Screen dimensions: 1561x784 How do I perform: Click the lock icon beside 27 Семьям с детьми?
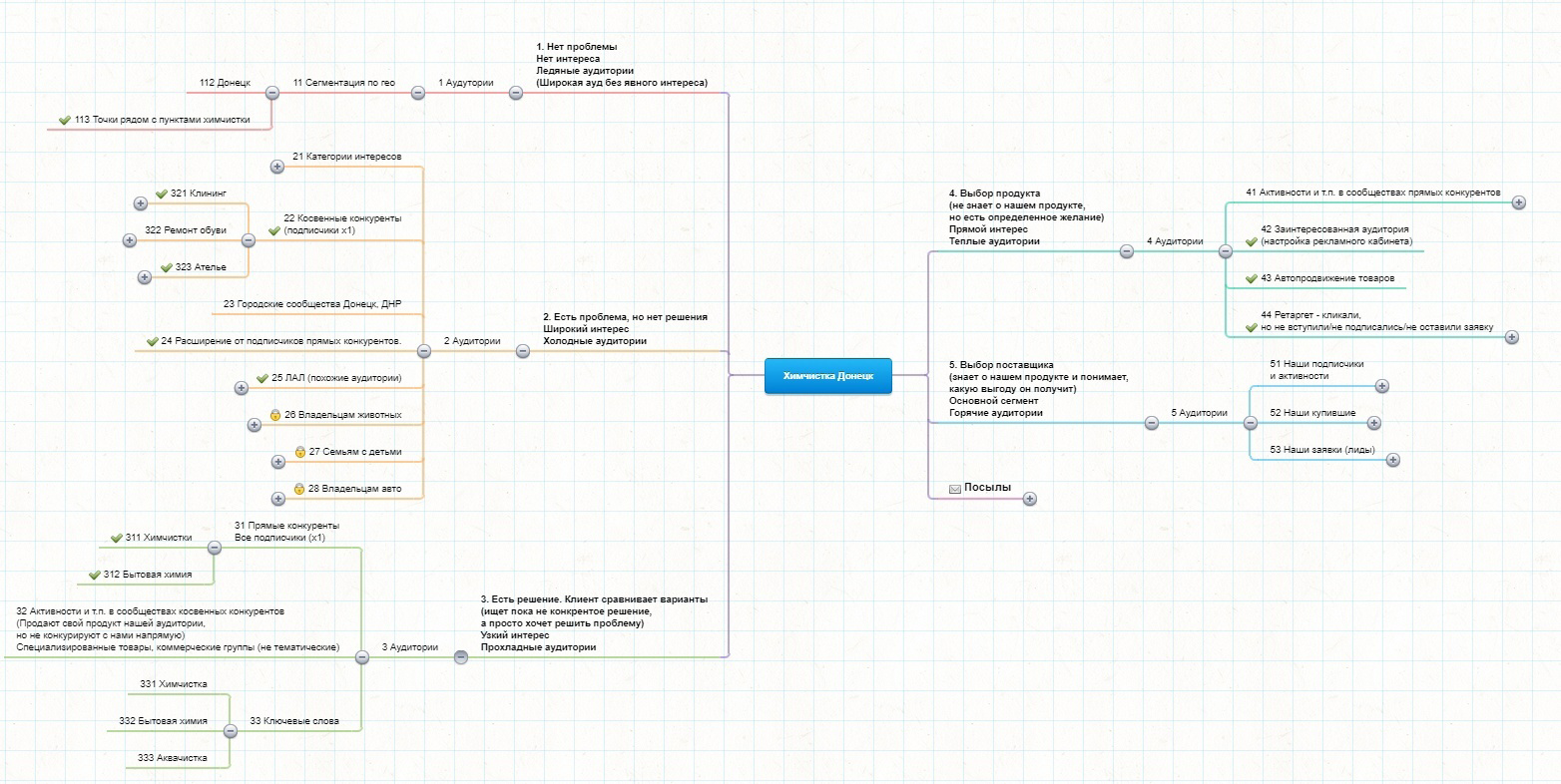pyautogui.click(x=299, y=452)
